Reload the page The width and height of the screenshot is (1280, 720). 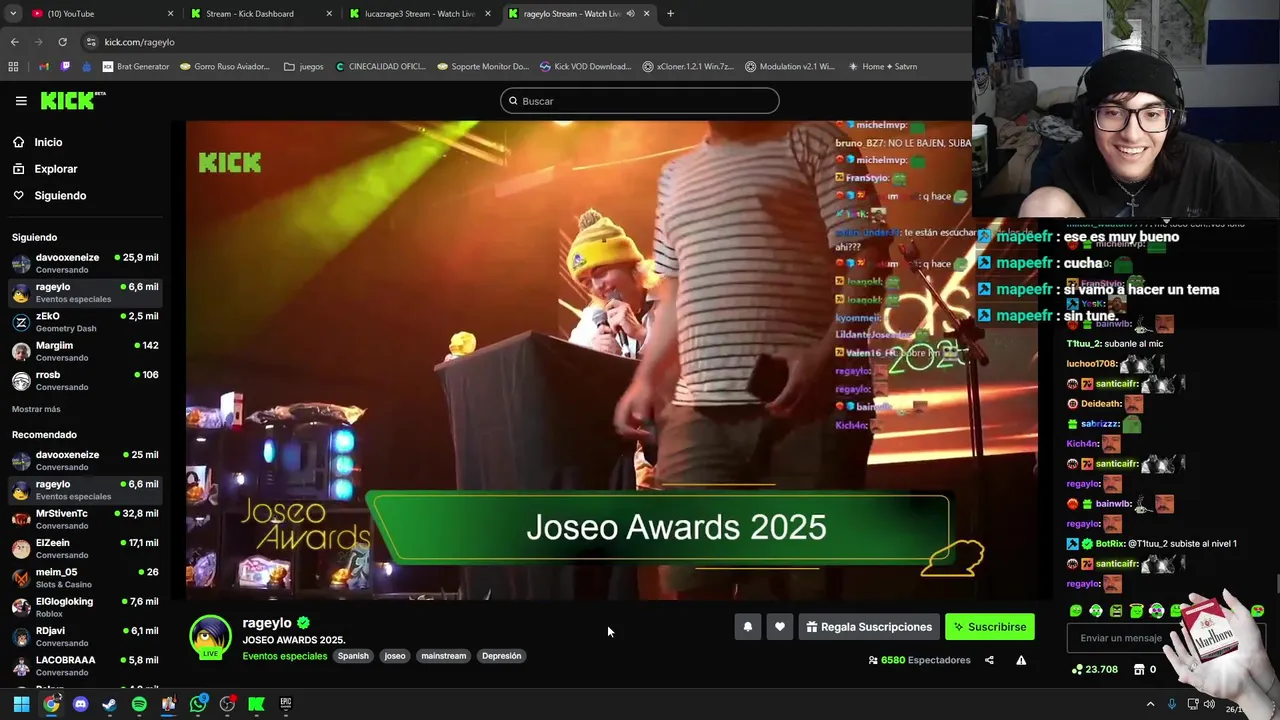tap(62, 42)
